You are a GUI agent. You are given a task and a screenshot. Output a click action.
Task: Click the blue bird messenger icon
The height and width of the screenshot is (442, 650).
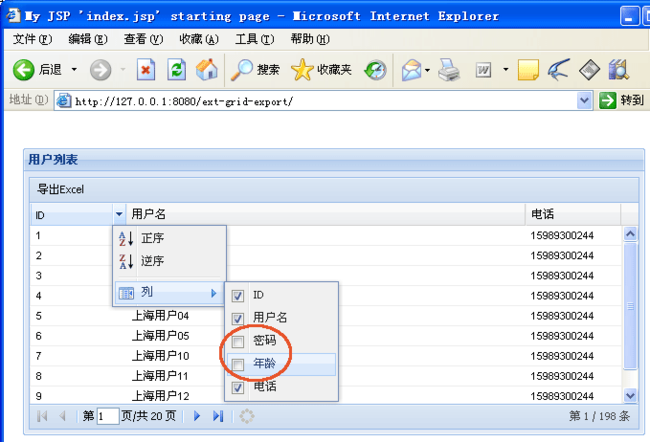tap(558, 70)
